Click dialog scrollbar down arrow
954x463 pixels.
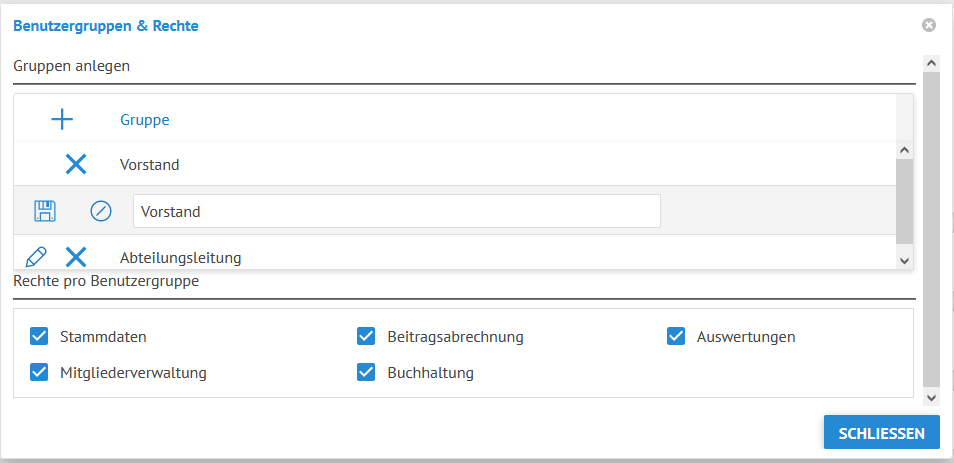(x=931, y=398)
